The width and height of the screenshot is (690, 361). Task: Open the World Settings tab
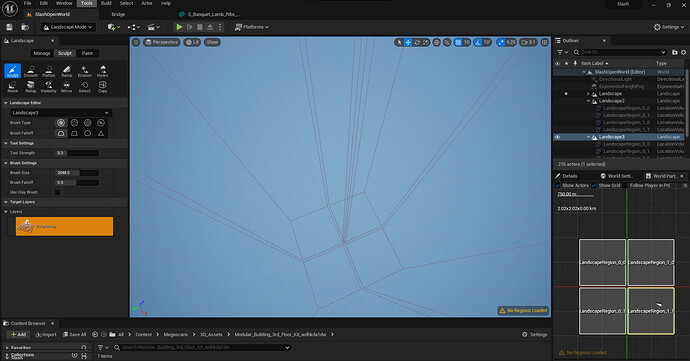point(616,176)
